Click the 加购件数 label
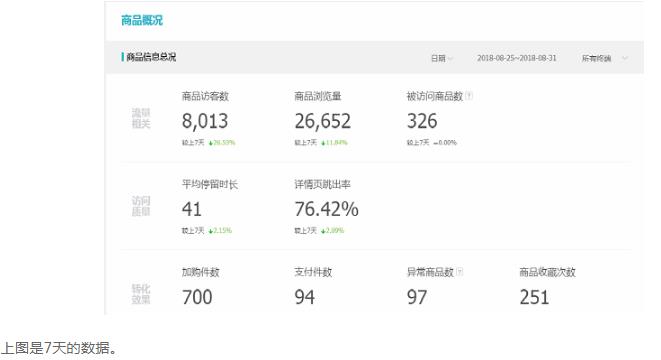This screenshot has height=360, width=661. click(201, 272)
